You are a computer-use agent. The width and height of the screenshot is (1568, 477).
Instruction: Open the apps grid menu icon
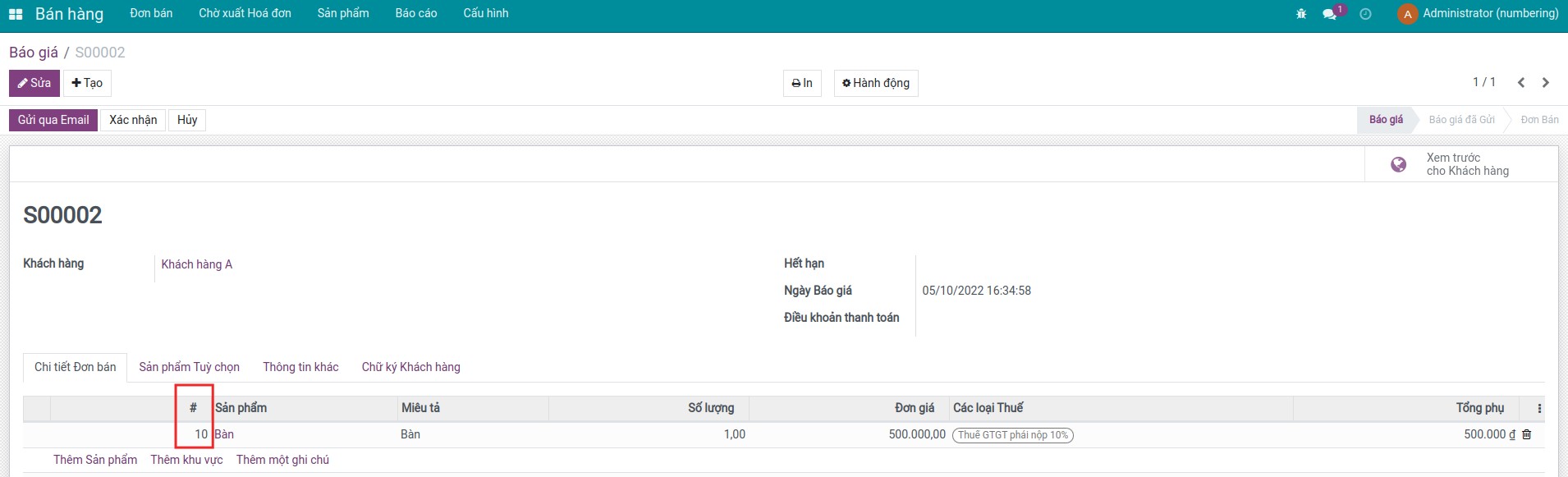click(16, 14)
